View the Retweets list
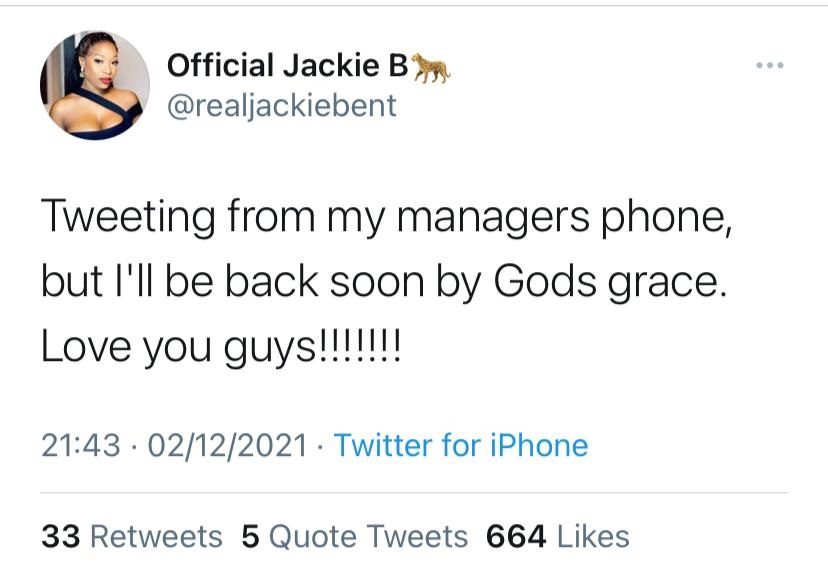 coord(156,536)
